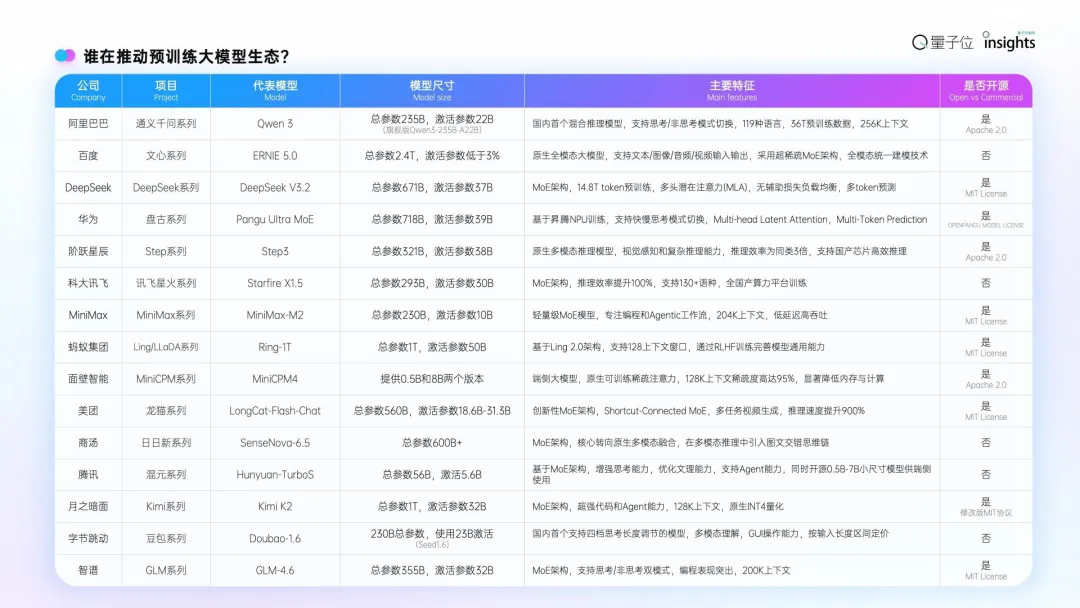
Task: Click the blue-pink bullet icon beside the title
Action: pyautogui.click(x=65, y=55)
